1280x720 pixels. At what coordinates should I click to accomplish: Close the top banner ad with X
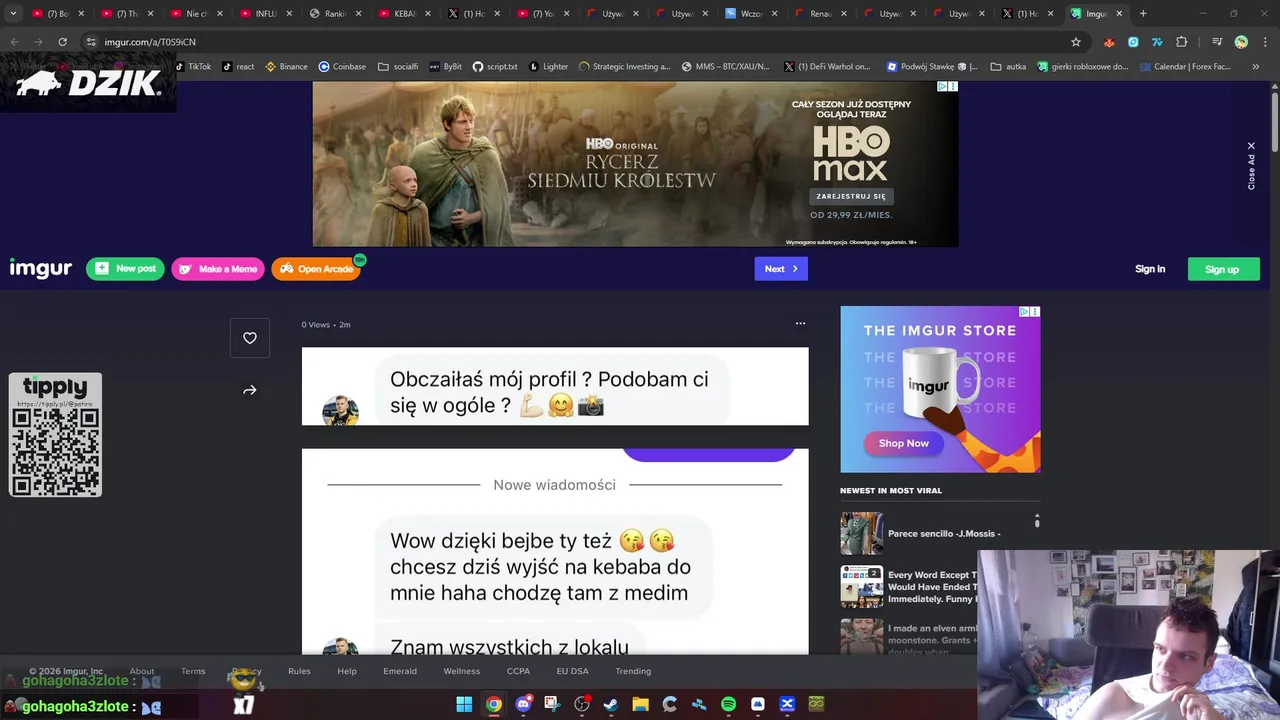[x=1251, y=146]
